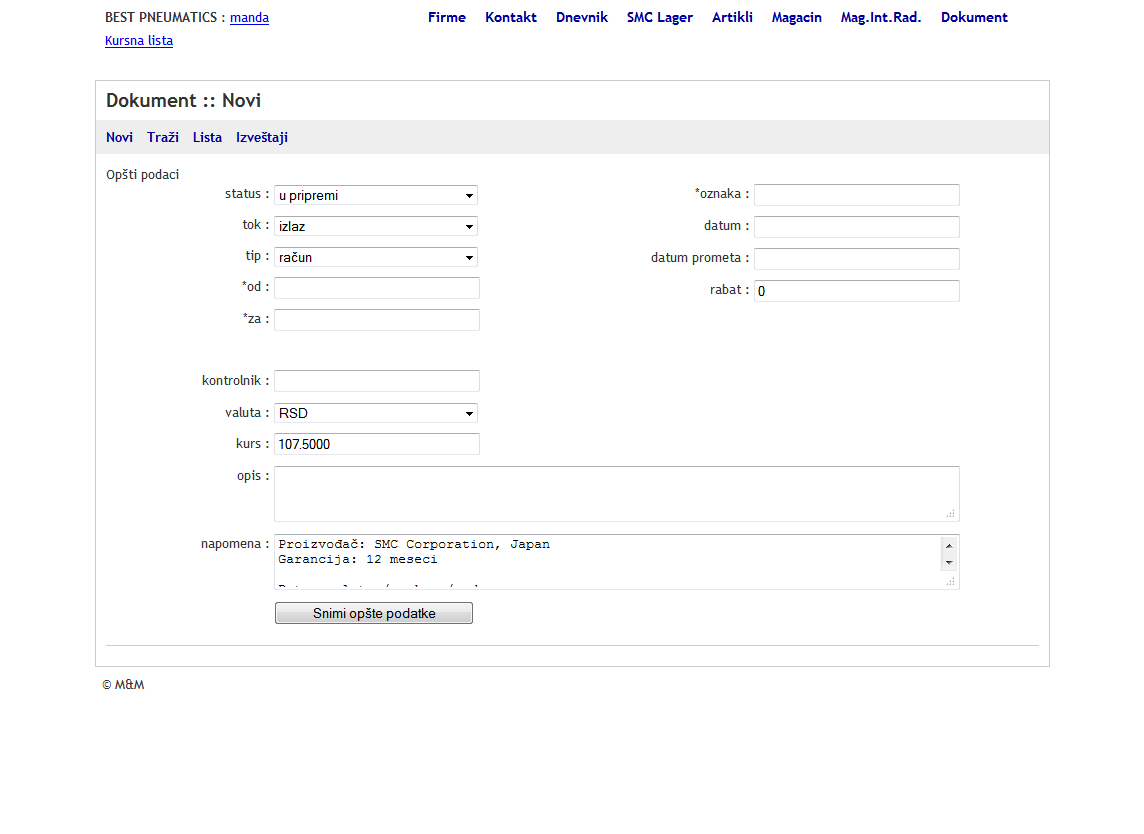
Task: Focus the *oznaka input field
Action: coord(857,195)
